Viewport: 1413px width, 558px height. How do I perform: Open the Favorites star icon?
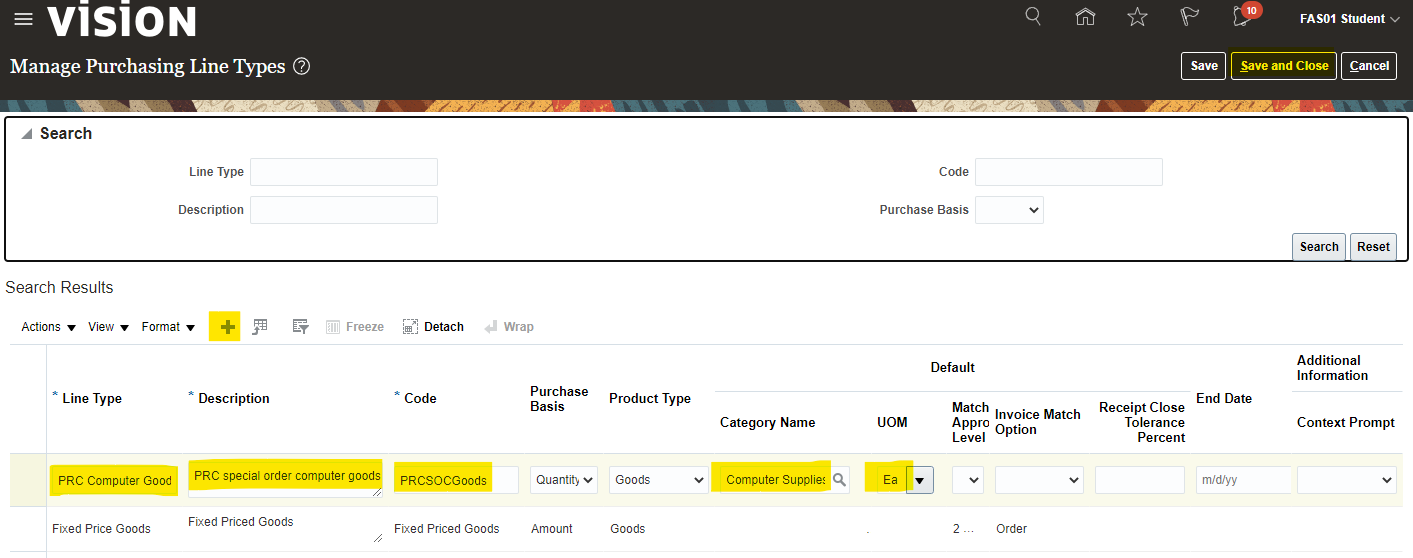click(x=1137, y=17)
